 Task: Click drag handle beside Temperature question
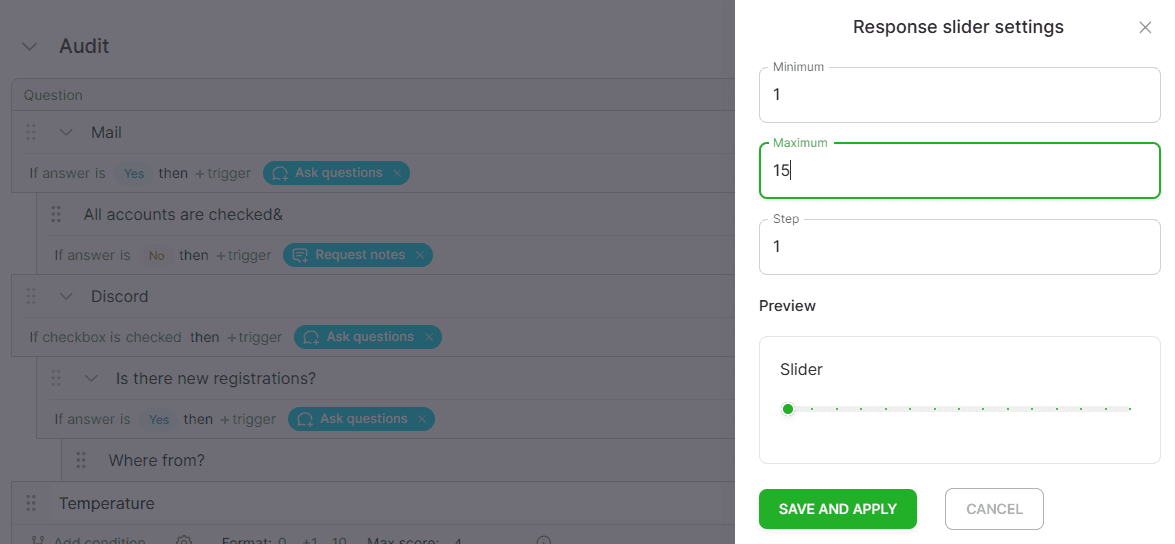(x=31, y=504)
